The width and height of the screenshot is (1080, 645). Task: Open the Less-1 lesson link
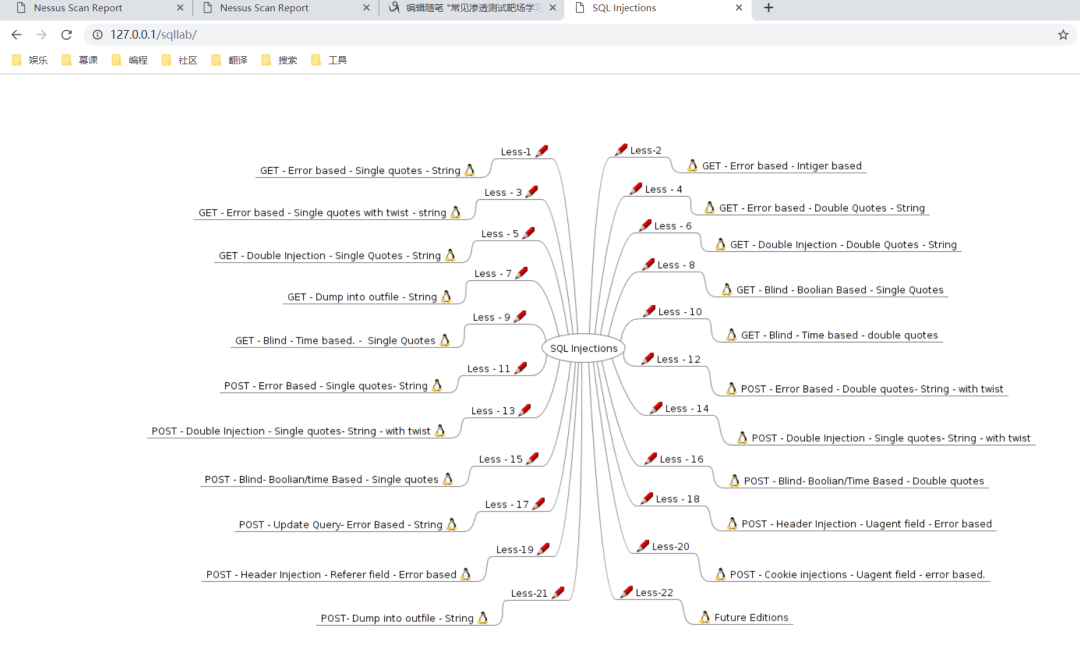coord(516,152)
